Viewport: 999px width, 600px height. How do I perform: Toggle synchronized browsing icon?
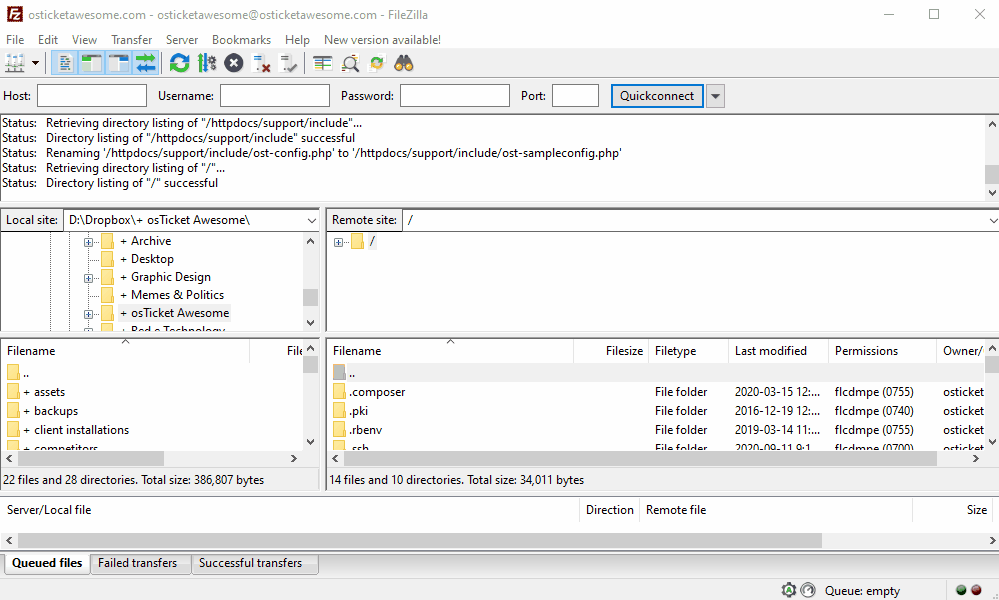click(377, 63)
